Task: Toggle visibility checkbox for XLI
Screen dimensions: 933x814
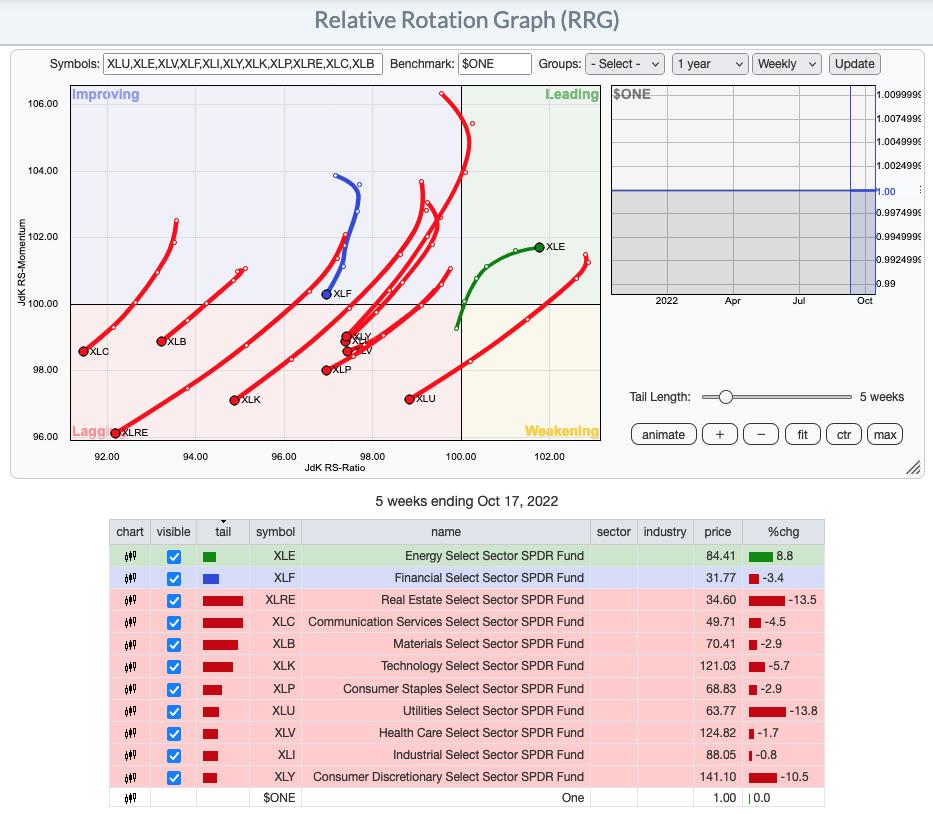Action: coord(174,755)
